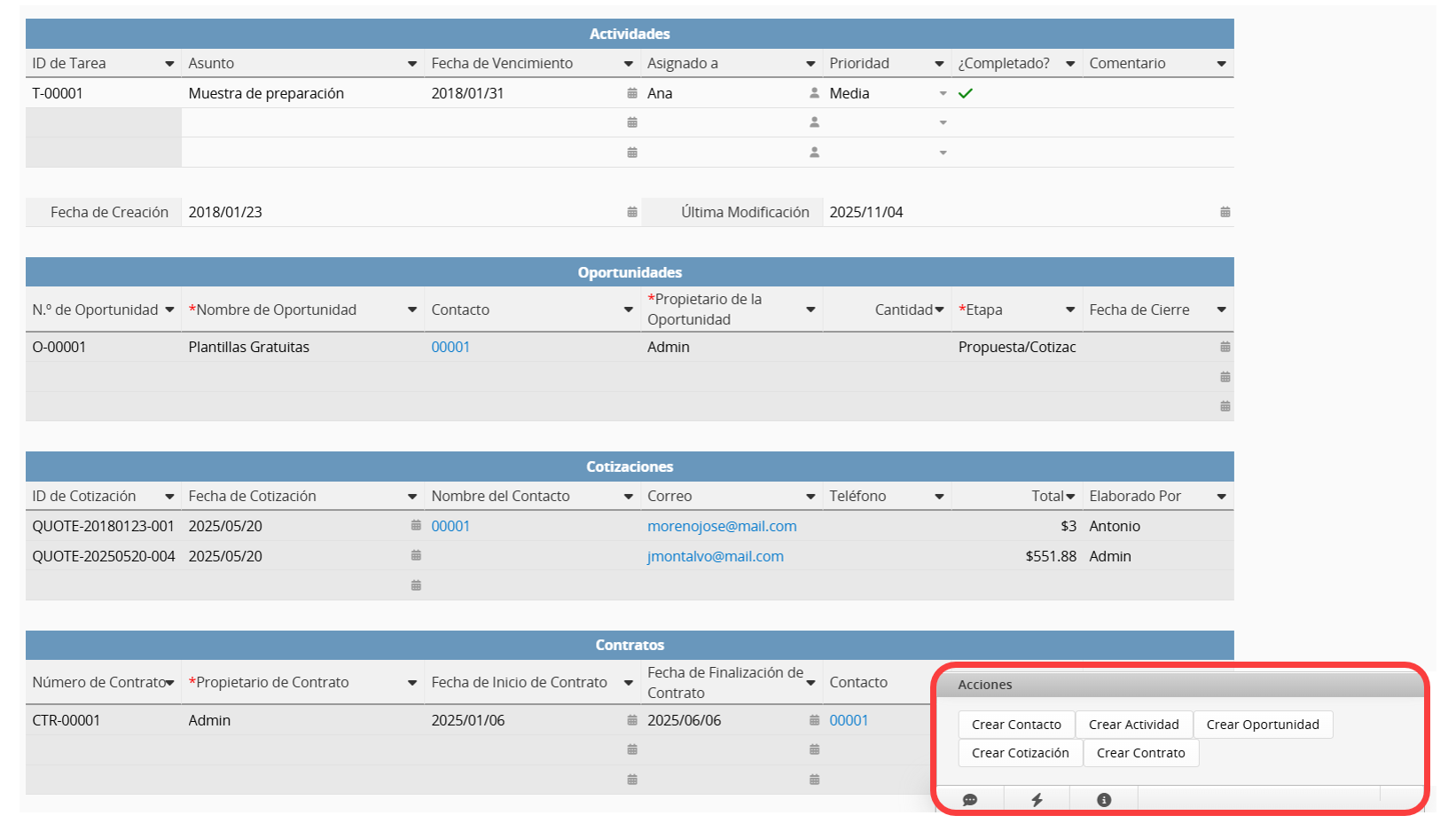Open calendar for task due date 2018/01/31
This screenshot has width=1456, height=839.
click(632, 93)
